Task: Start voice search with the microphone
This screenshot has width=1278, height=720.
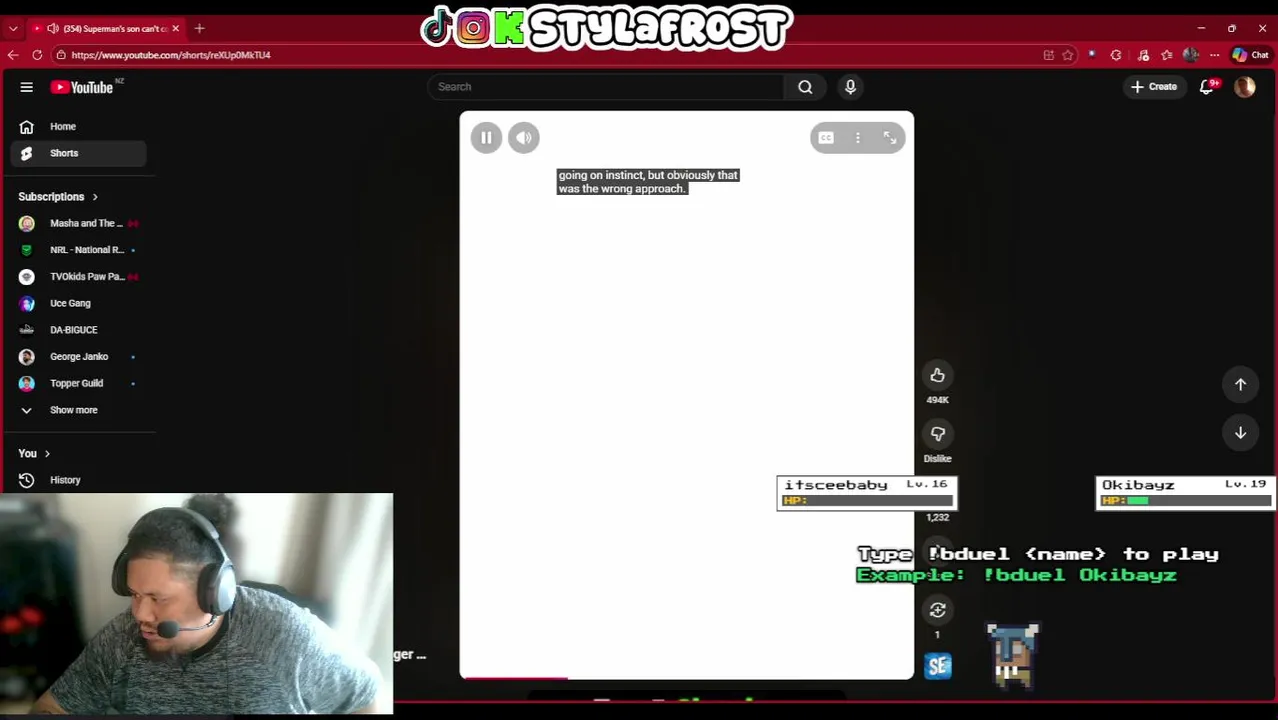Action: tap(850, 87)
